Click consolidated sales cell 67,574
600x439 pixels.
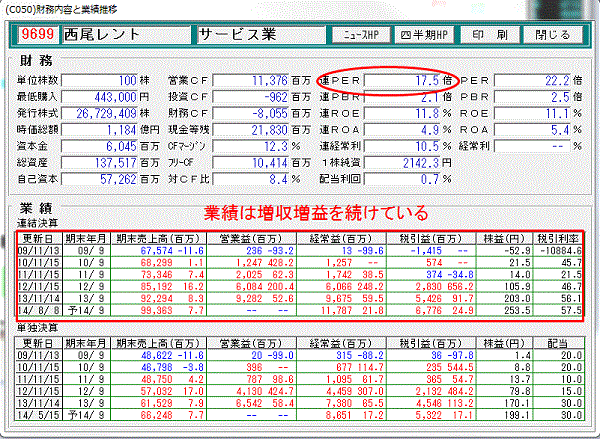coord(157,251)
